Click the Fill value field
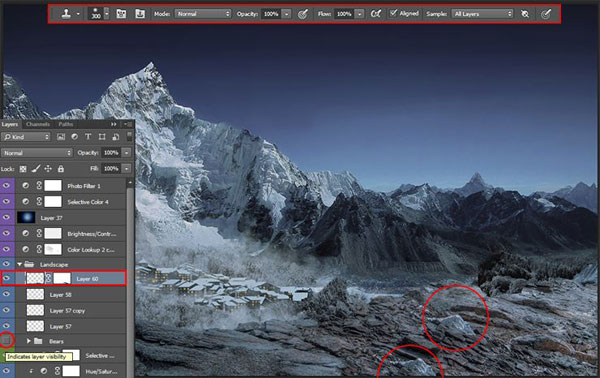This screenshot has height=378, width=600. 111,169
